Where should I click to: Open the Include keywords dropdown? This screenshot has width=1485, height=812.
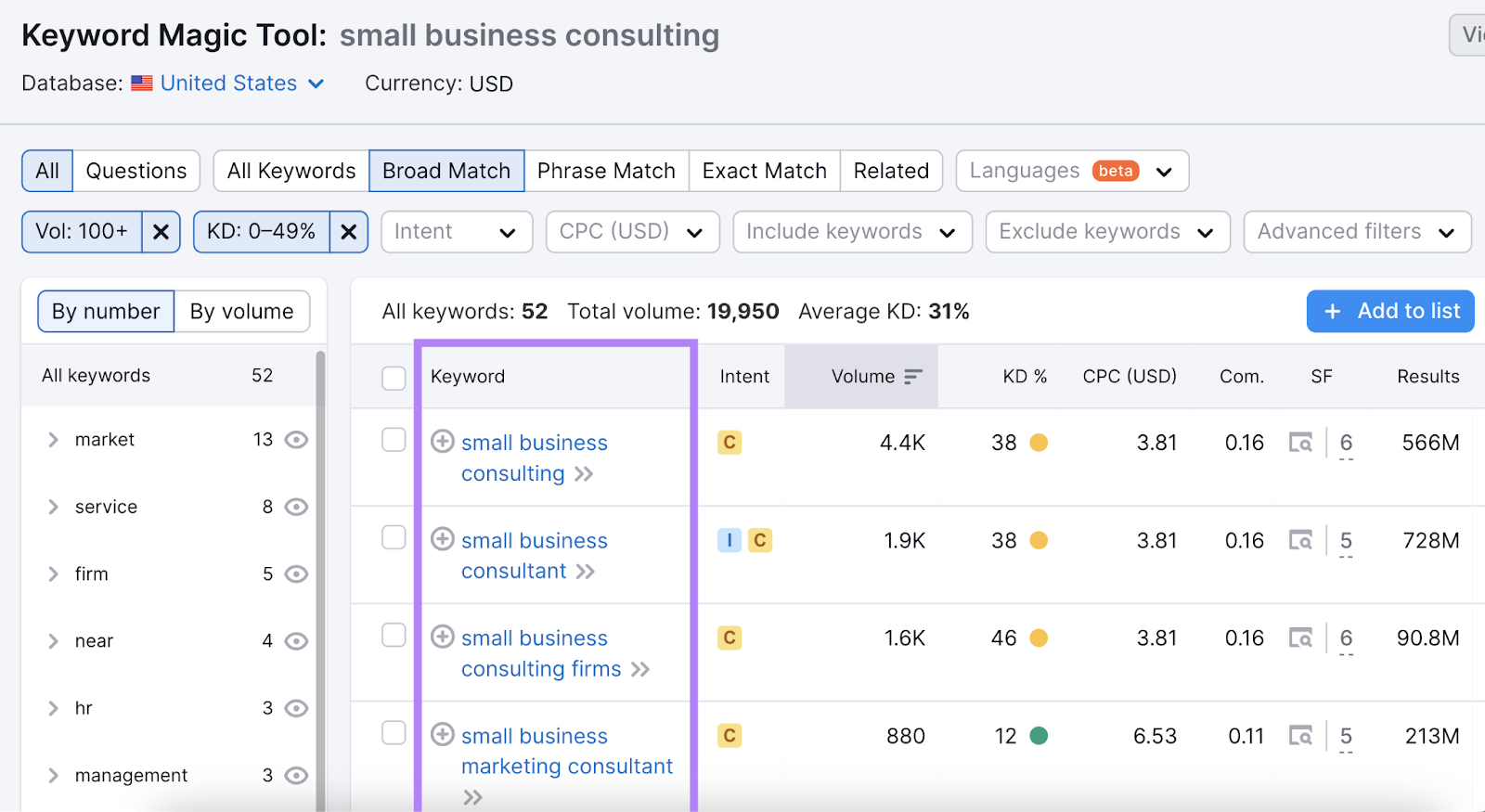click(852, 232)
